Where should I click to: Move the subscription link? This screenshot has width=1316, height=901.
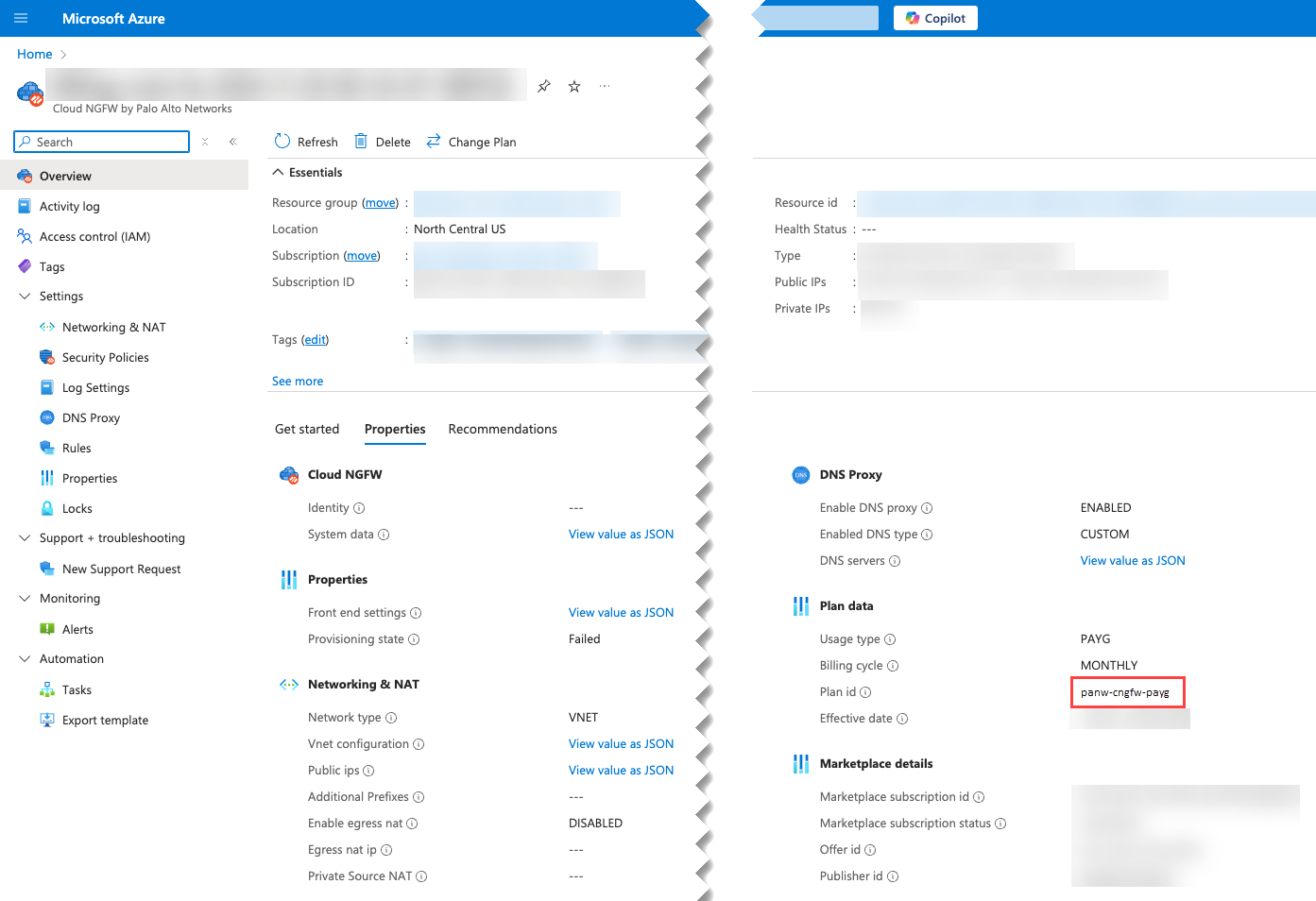362,256
